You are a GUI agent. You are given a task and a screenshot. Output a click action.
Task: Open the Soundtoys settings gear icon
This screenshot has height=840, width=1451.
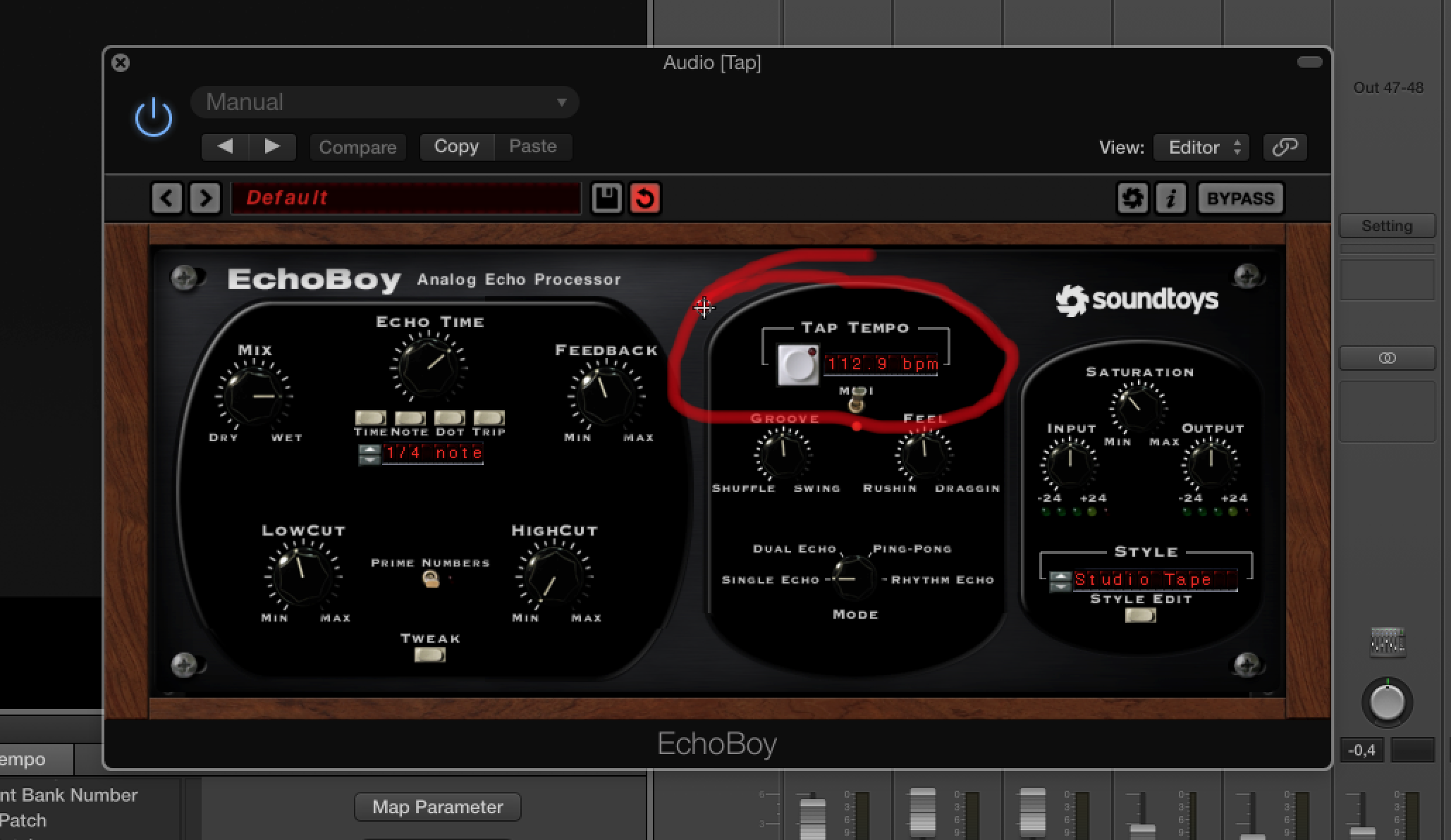(1132, 198)
